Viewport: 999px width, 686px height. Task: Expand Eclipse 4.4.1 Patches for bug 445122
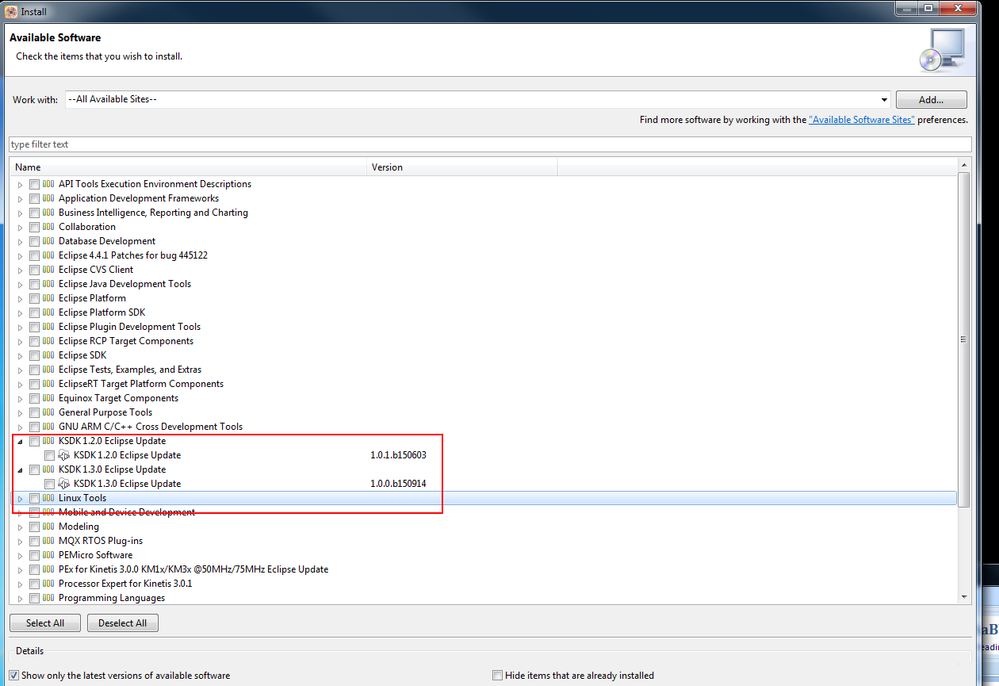tap(20, 255)
